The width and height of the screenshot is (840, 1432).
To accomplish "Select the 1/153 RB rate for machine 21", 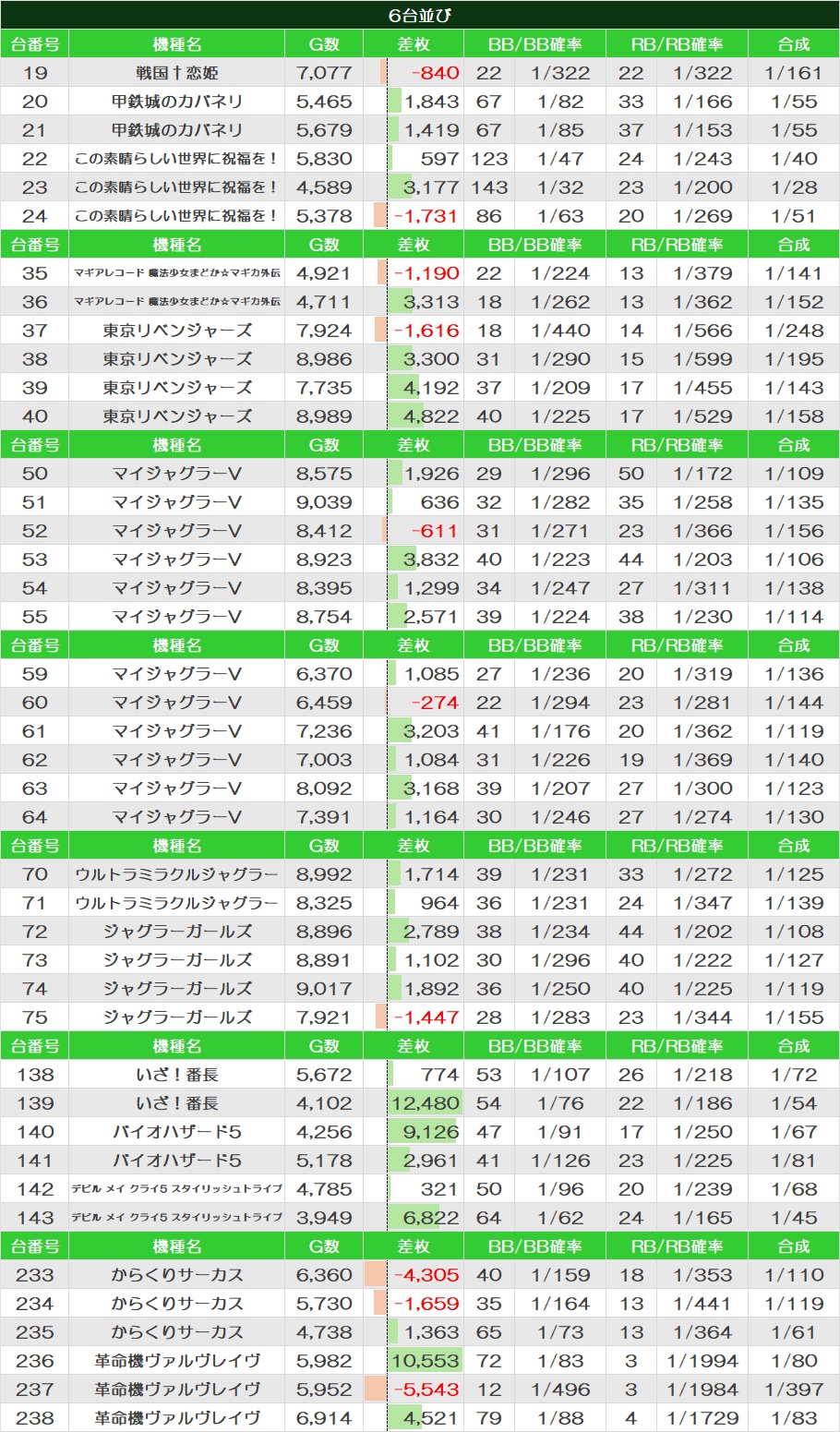I will pos(702,130).
